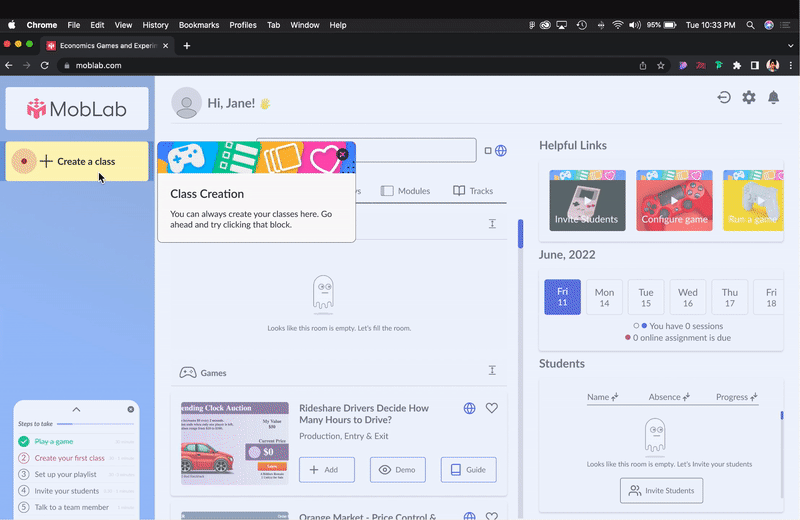
Task: Bookmark page with the star icon
Action: coord(661,65)
